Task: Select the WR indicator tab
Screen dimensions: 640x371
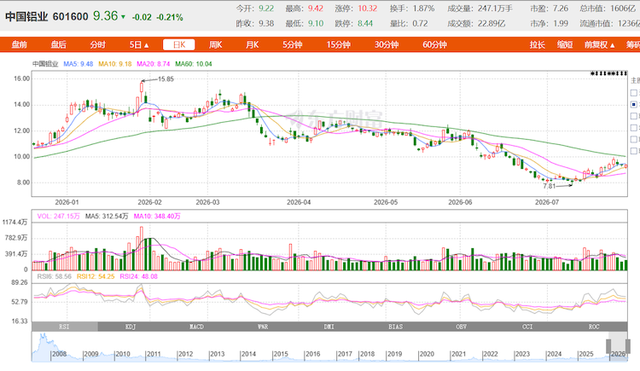Action: pyautogui.click(x=263, y=327)
